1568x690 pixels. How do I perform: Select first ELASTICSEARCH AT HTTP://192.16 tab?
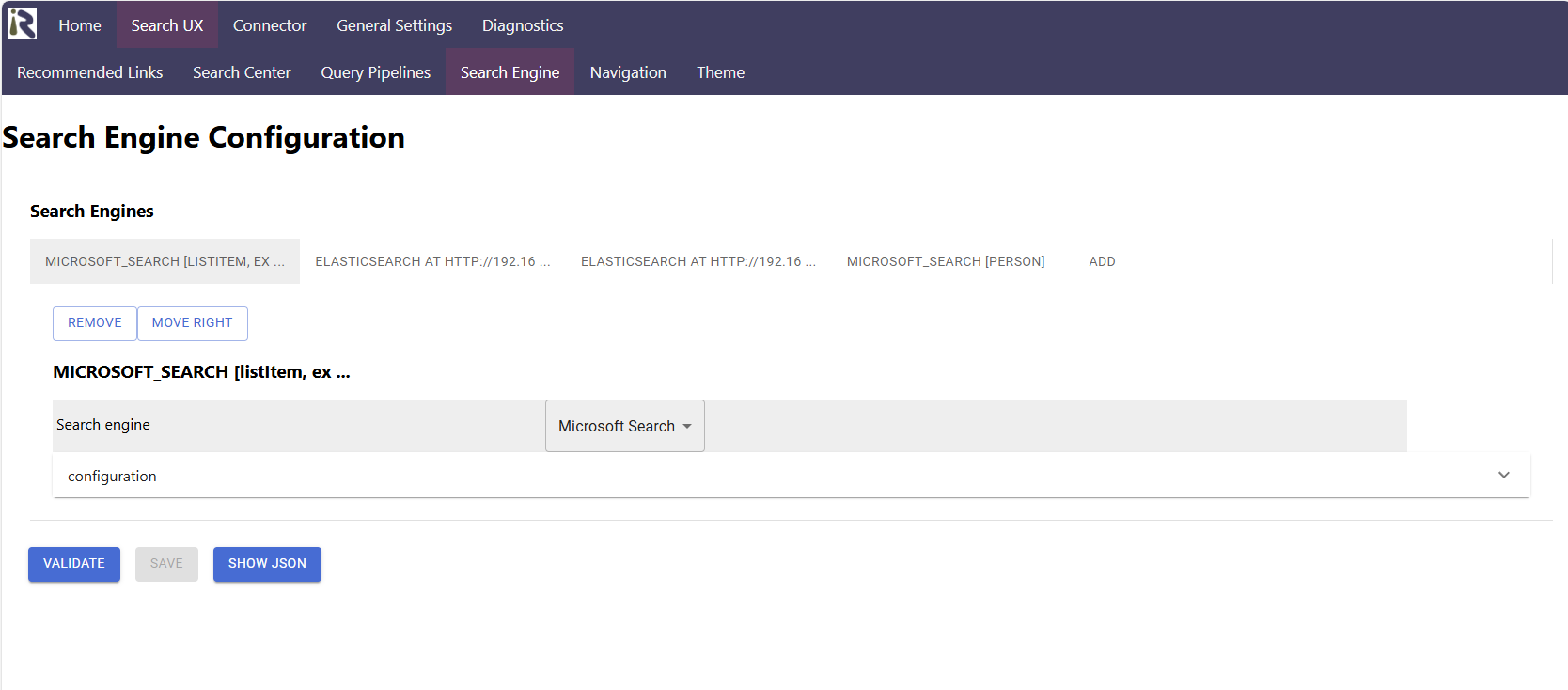click(x=432, y=261)
